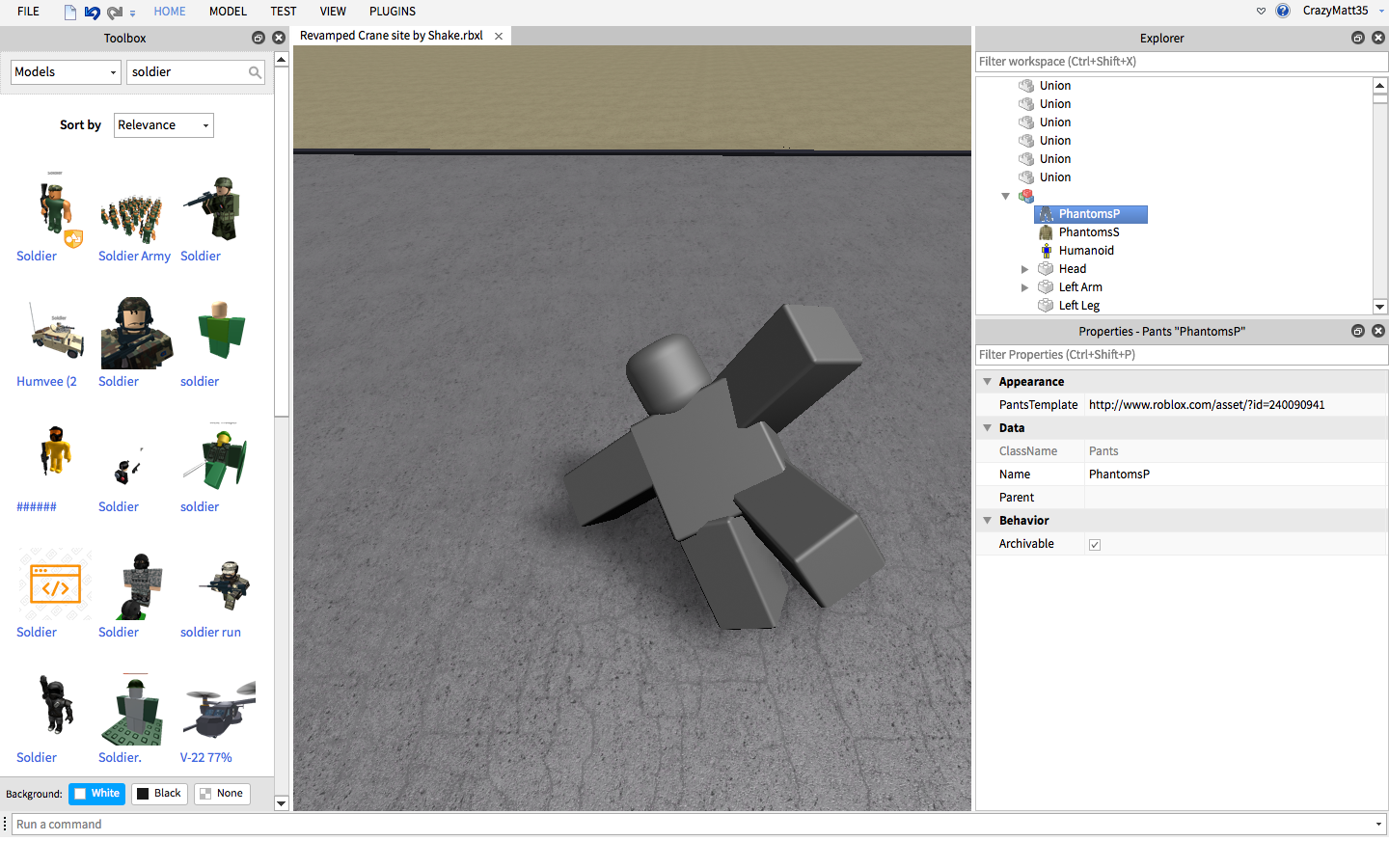
Task: Toggle the Archivable checkbox
Action: click(1095, 545)
